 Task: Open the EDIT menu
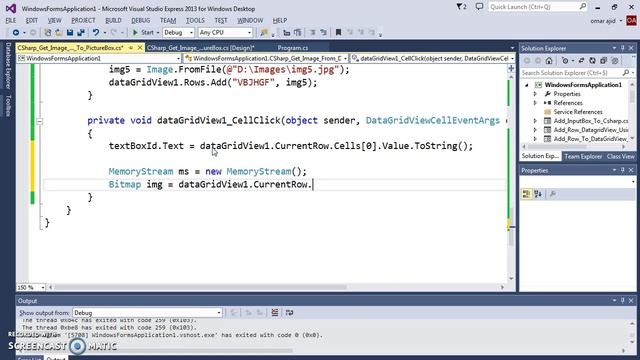click(31, 20)
